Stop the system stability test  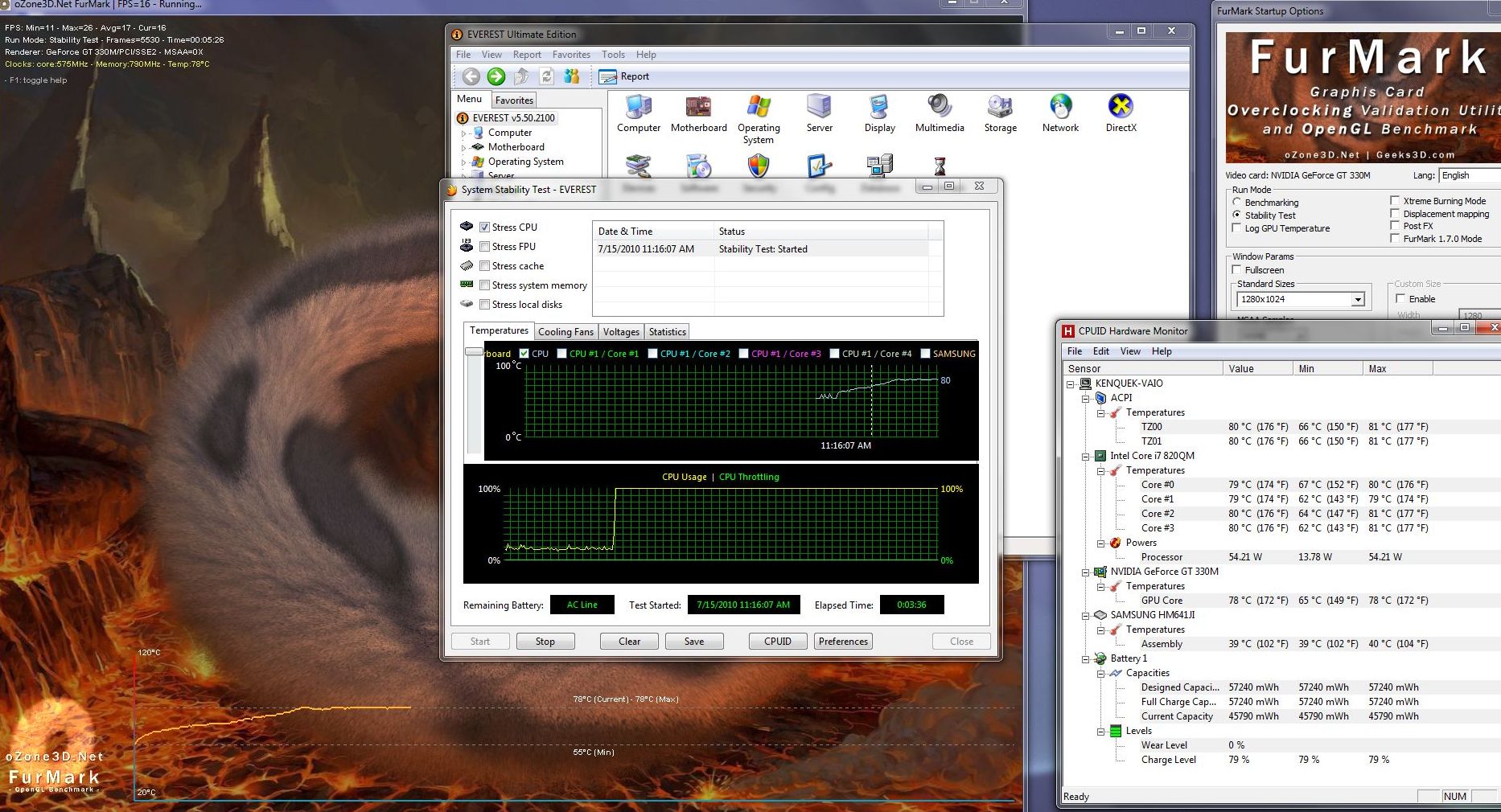point(545,642)
